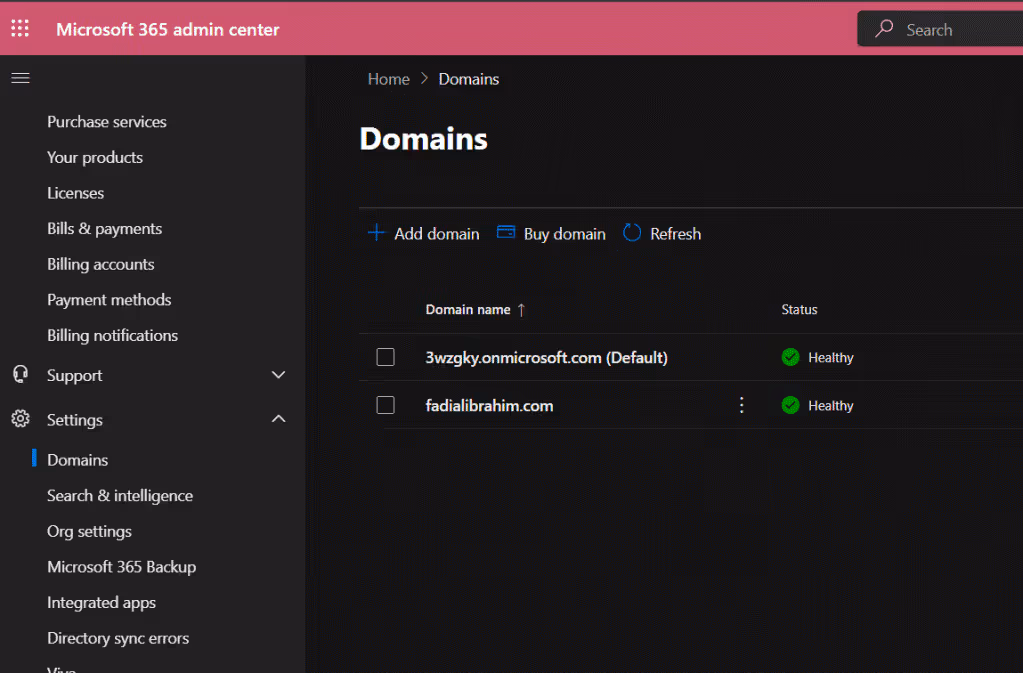Open more actions for fadialibrahim.com
This screenshot has width=1023, height=673.
tap(741, 405)
